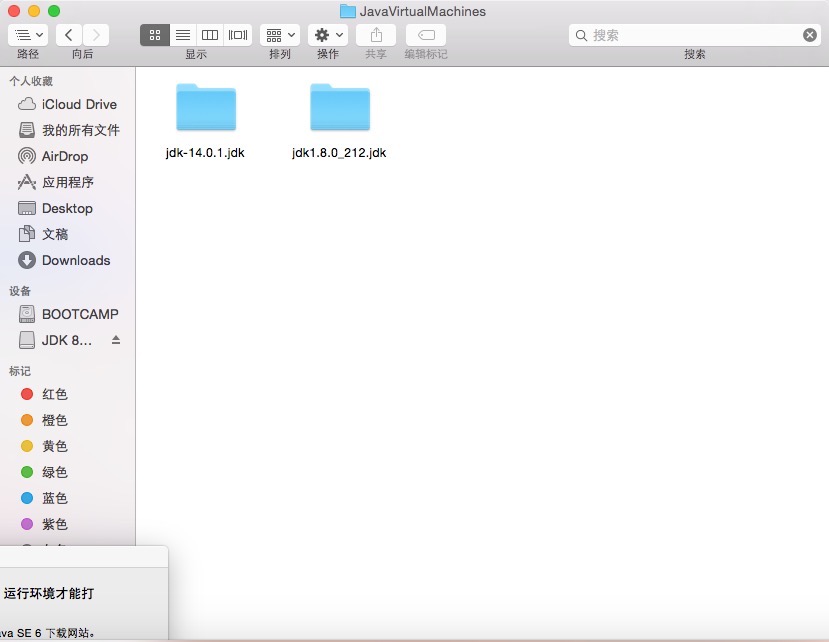Click the JavaVirtualMachines title folder icon
Screen dimensions: 829x642
pos(347,11)
